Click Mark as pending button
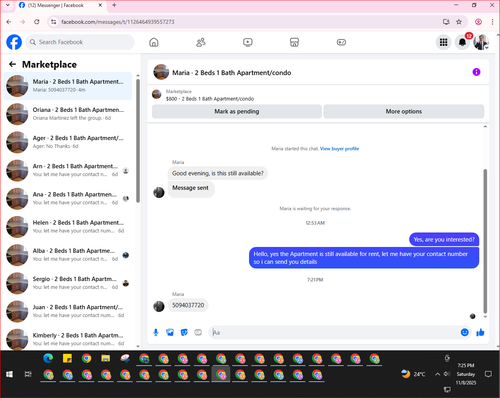The image size is (500, 398). [237, 111]
